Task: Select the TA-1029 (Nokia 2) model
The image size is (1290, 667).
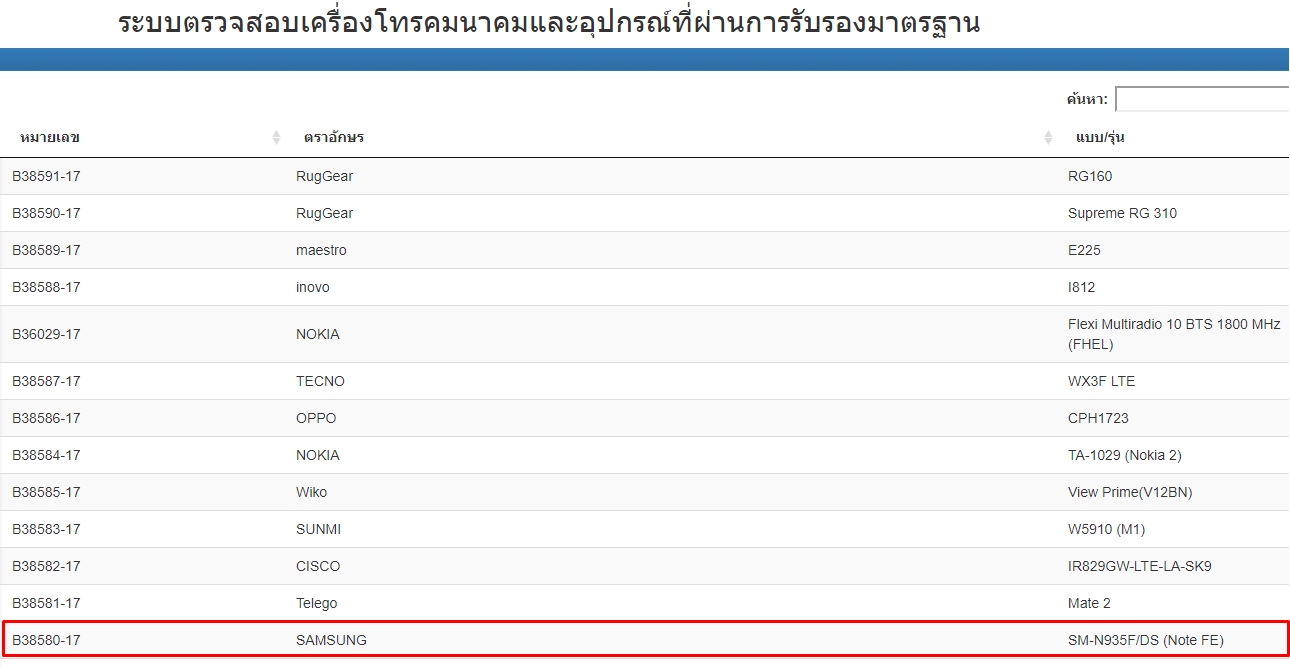Action: [x=1124, y=456]
